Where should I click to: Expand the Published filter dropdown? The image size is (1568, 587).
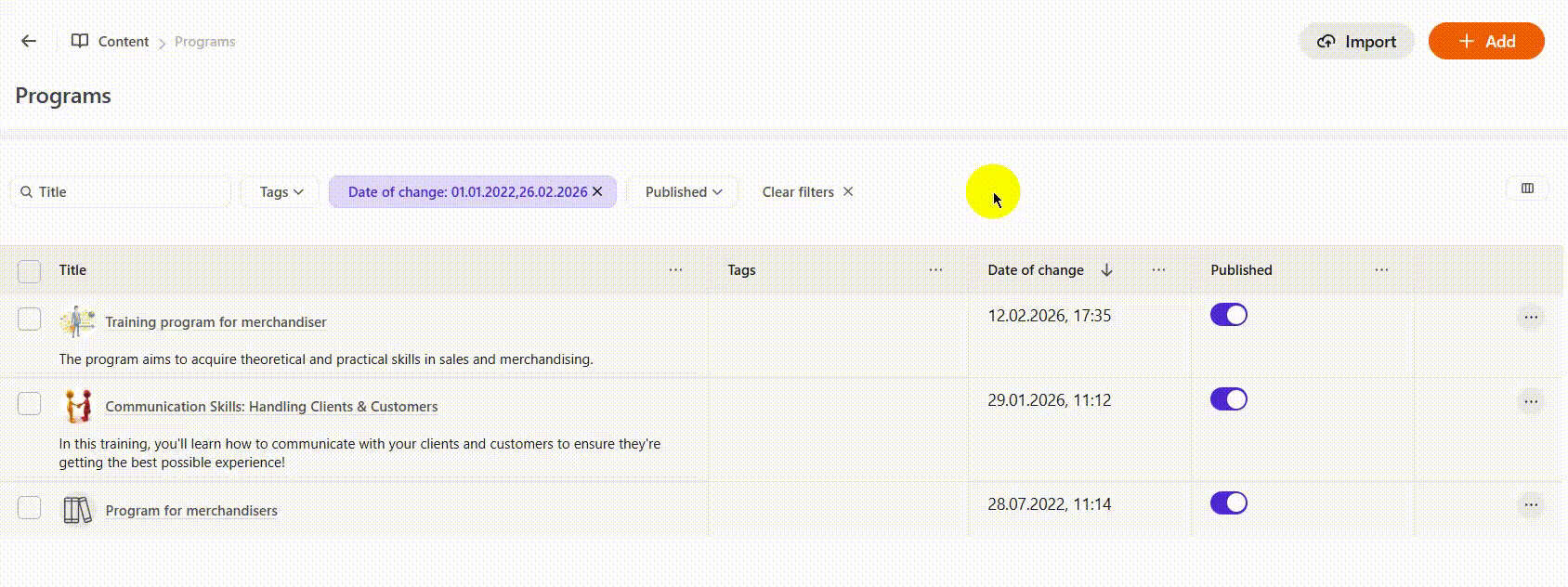tap(683, 192)
